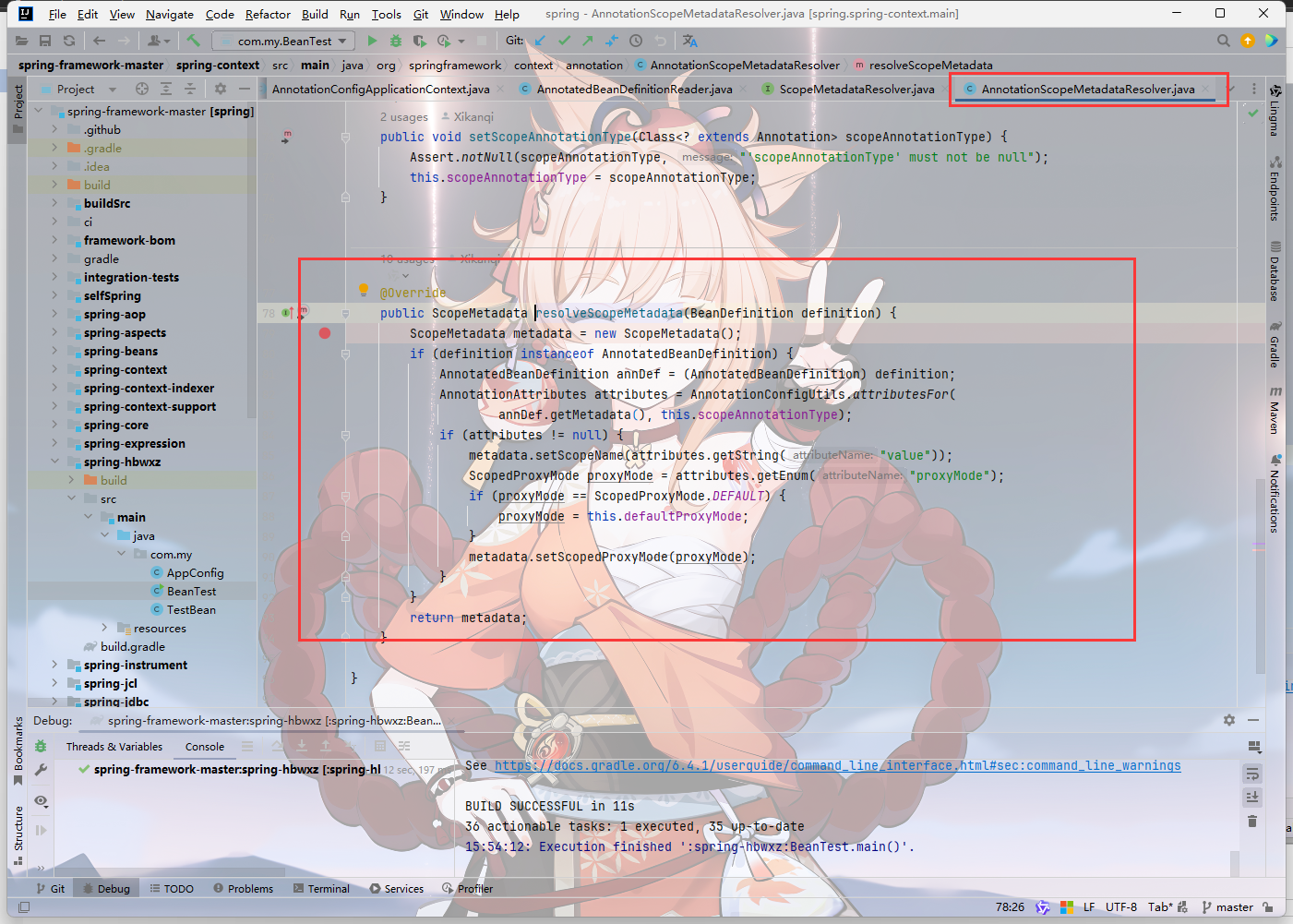Screen dimensions: 1293x924
Task: Open Search Everywhere magnifier icon
Action: coord(1224,41)
